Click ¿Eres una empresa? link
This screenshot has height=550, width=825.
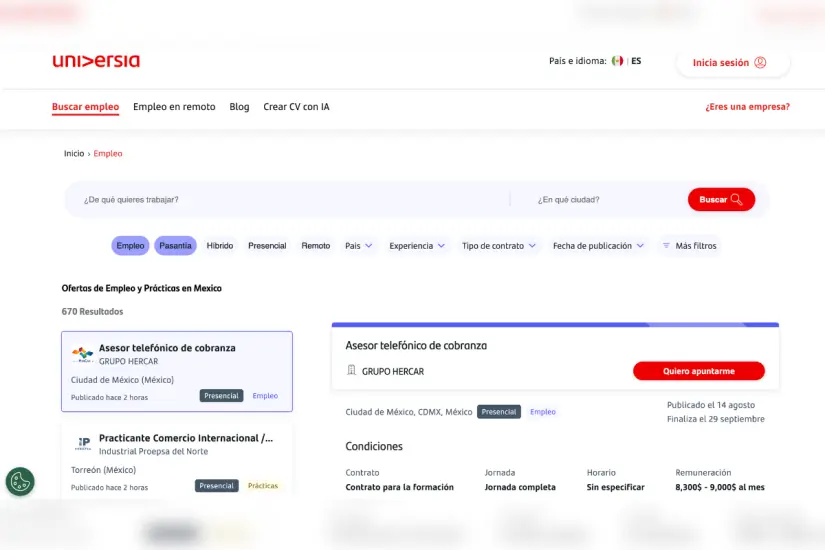coord(747,107)
